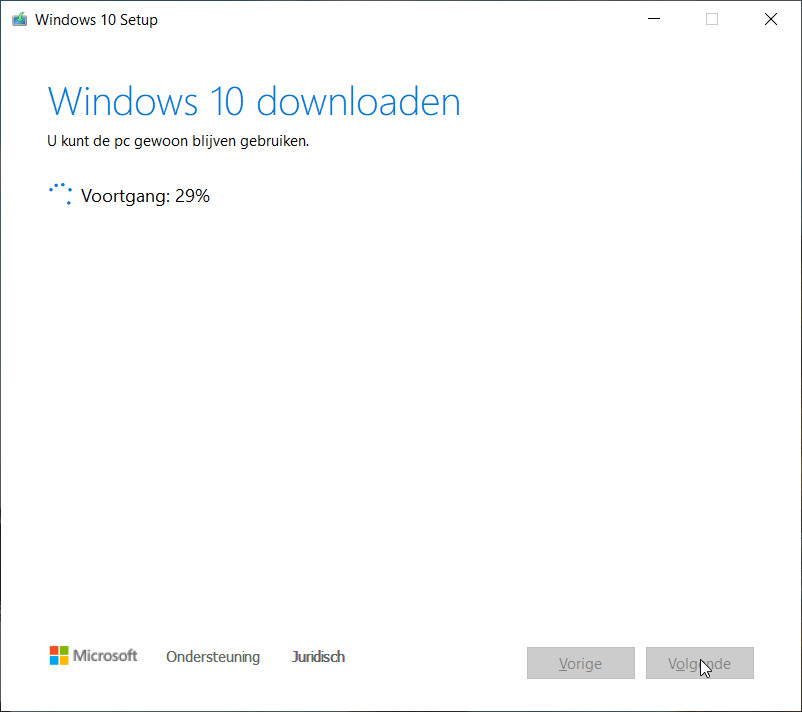The height and width of the screenshot is (712, 802).
Task: Click the 'Voortgang' progress label
Action: tap(125, 196)
